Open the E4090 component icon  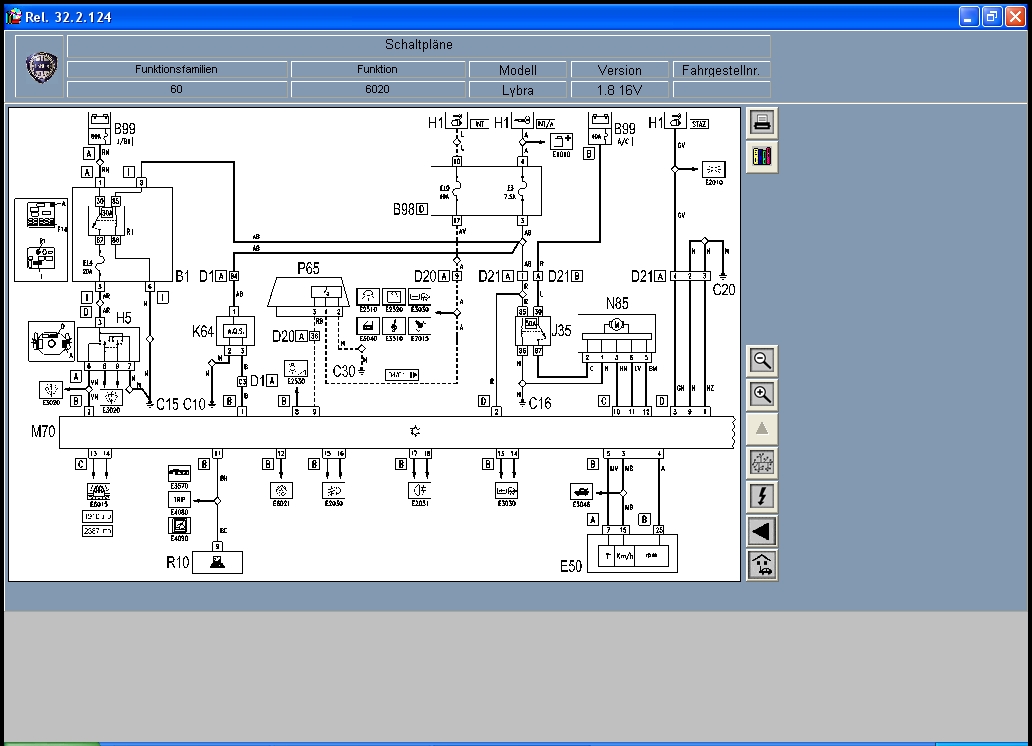click(x=179, y=525)
